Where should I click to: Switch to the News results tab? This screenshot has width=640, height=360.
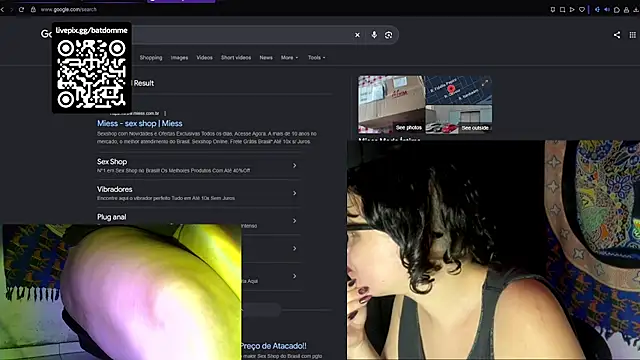coord(266,58)
